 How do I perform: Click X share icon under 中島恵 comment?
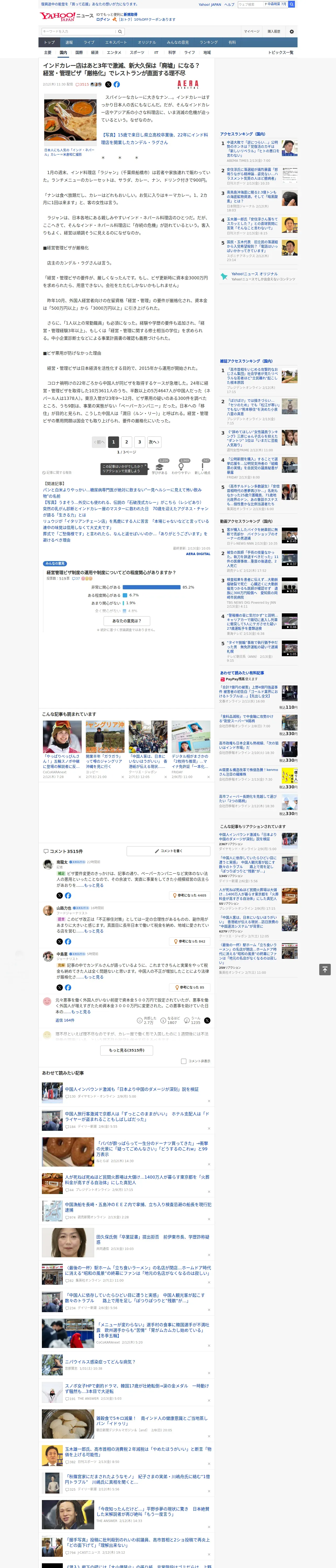60,987
